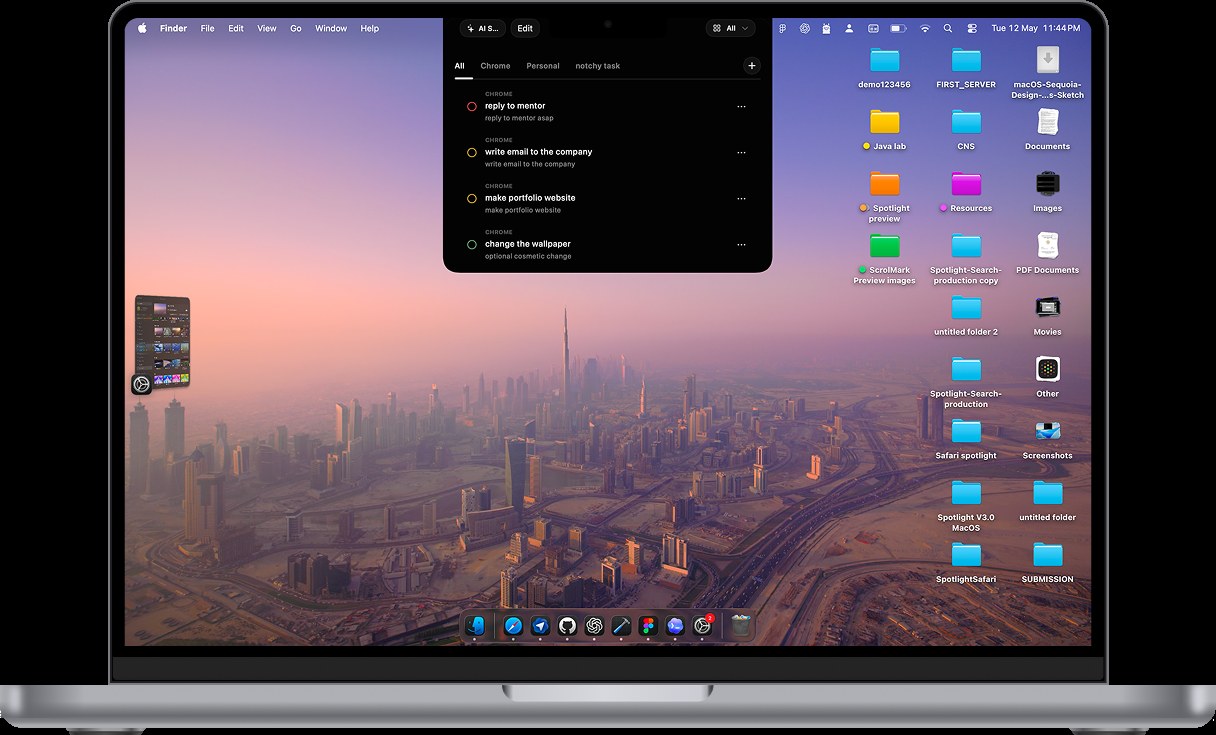Click the AI S... sparkle button
The image size is (1216, 735).
point(483,29)
